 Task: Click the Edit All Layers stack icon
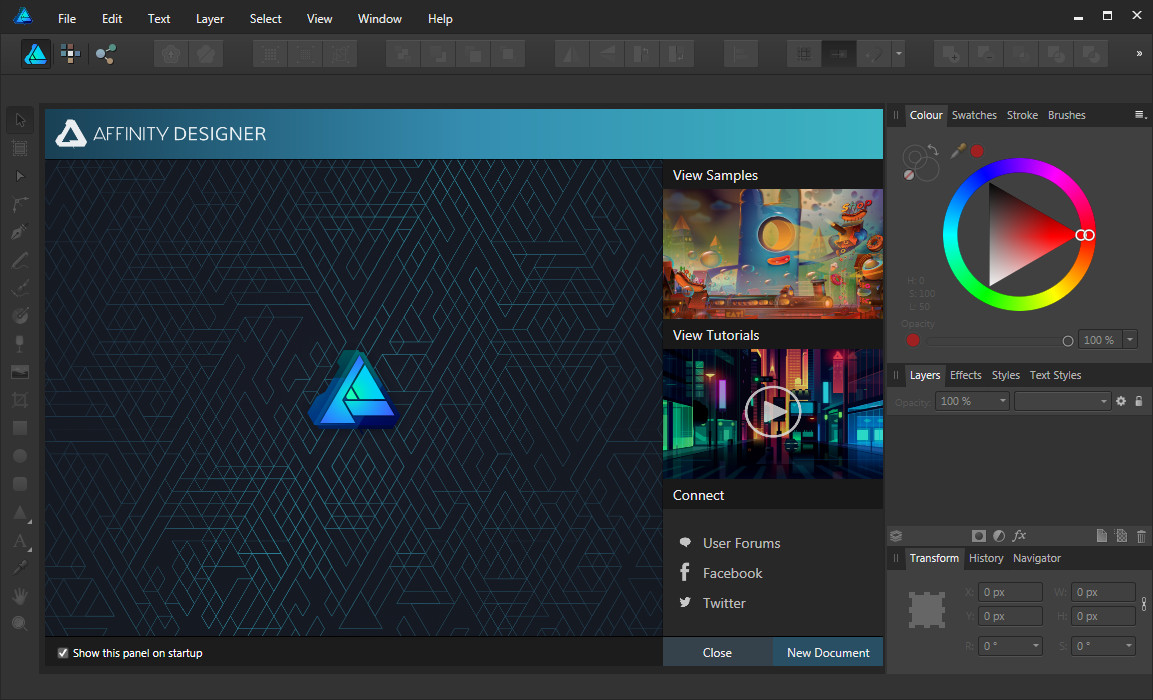pyautogui.click(x=896, y=536)
